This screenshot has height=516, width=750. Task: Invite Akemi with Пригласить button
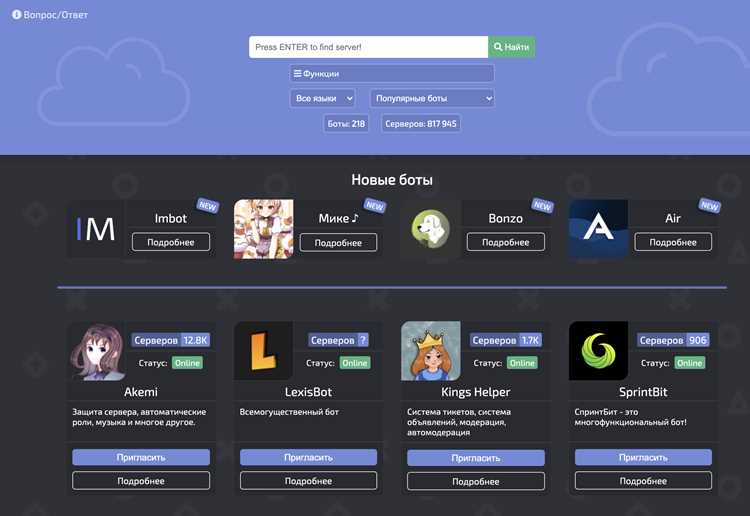pyautogui.click(x=141, y=457)
